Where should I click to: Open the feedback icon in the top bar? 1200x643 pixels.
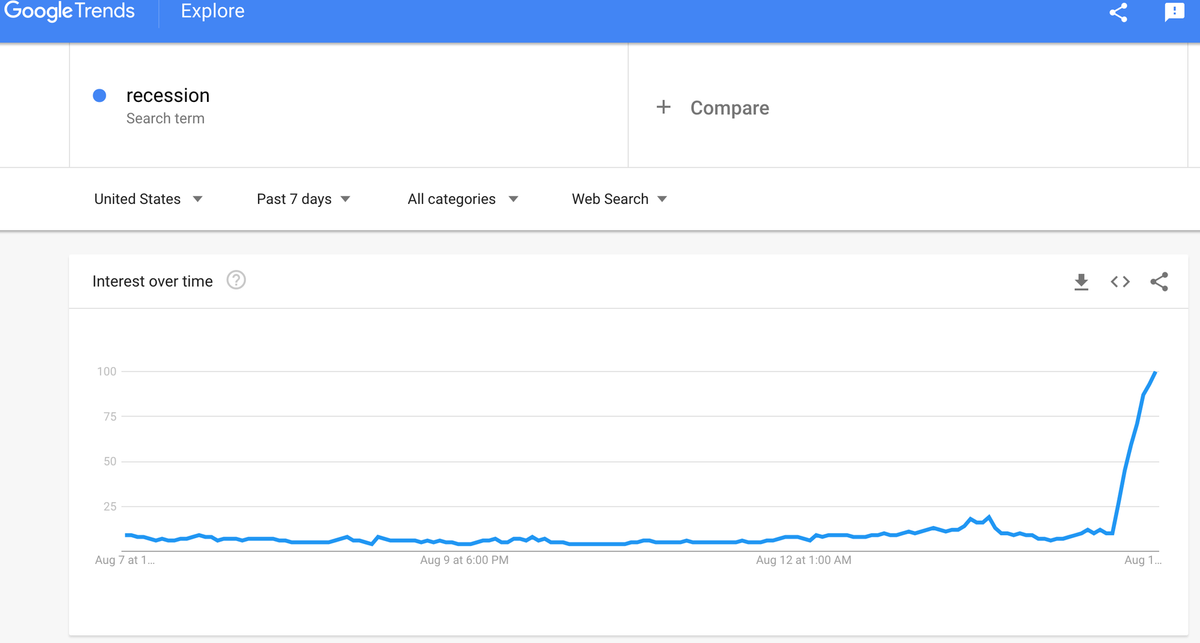pos(1173,13)
